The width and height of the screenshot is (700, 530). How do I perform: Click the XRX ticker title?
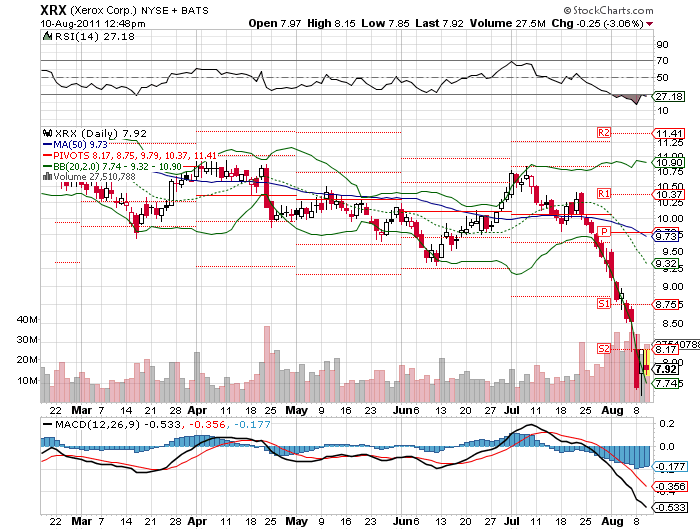(54, 10)
